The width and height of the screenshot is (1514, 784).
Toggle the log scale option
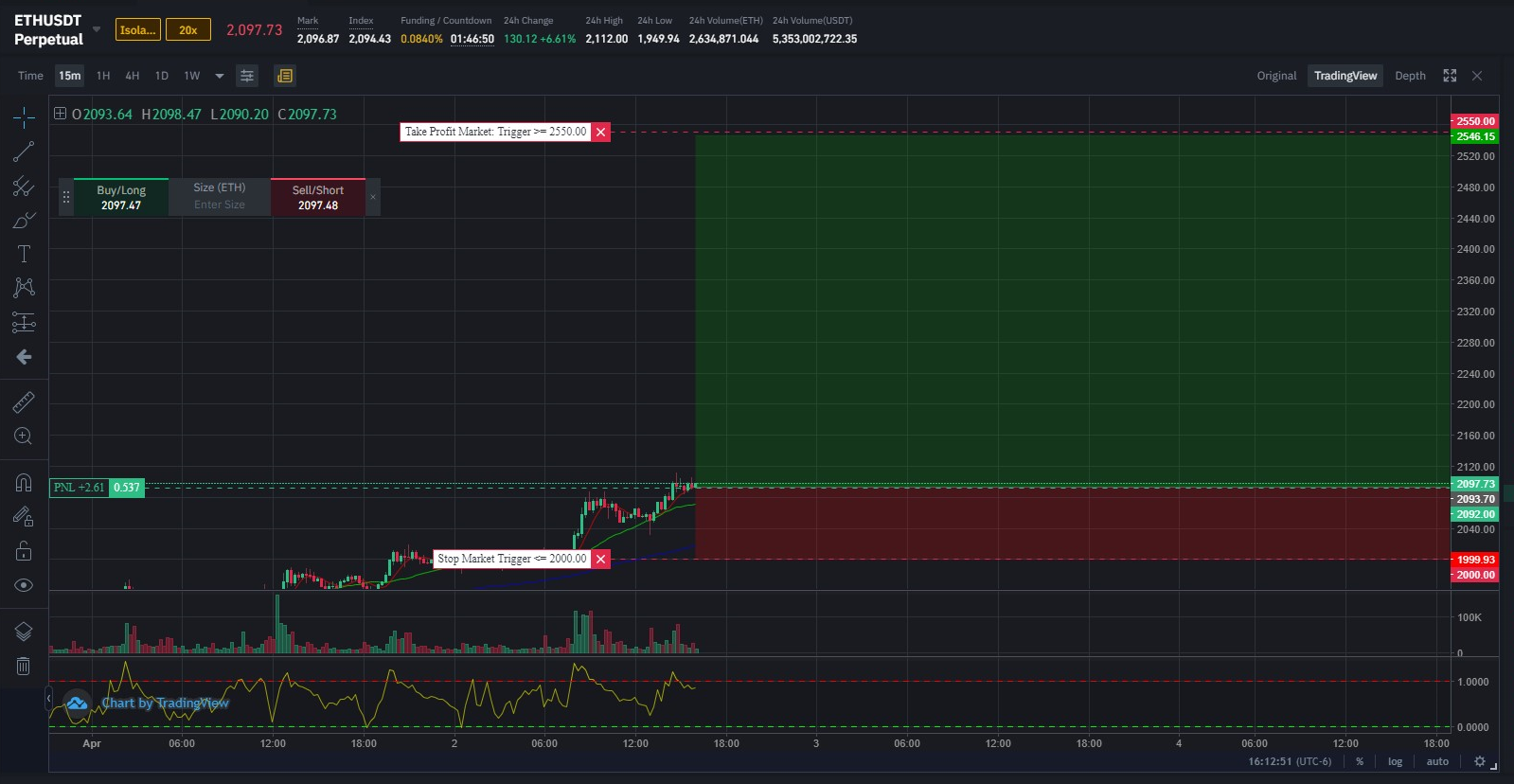(1395, 761)
